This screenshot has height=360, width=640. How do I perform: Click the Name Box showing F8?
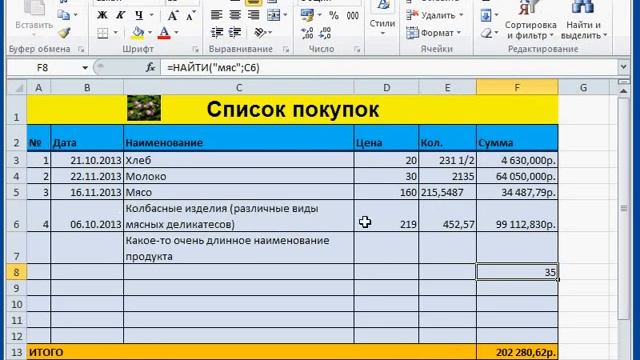pyautogui.click(x=43, y=68)
